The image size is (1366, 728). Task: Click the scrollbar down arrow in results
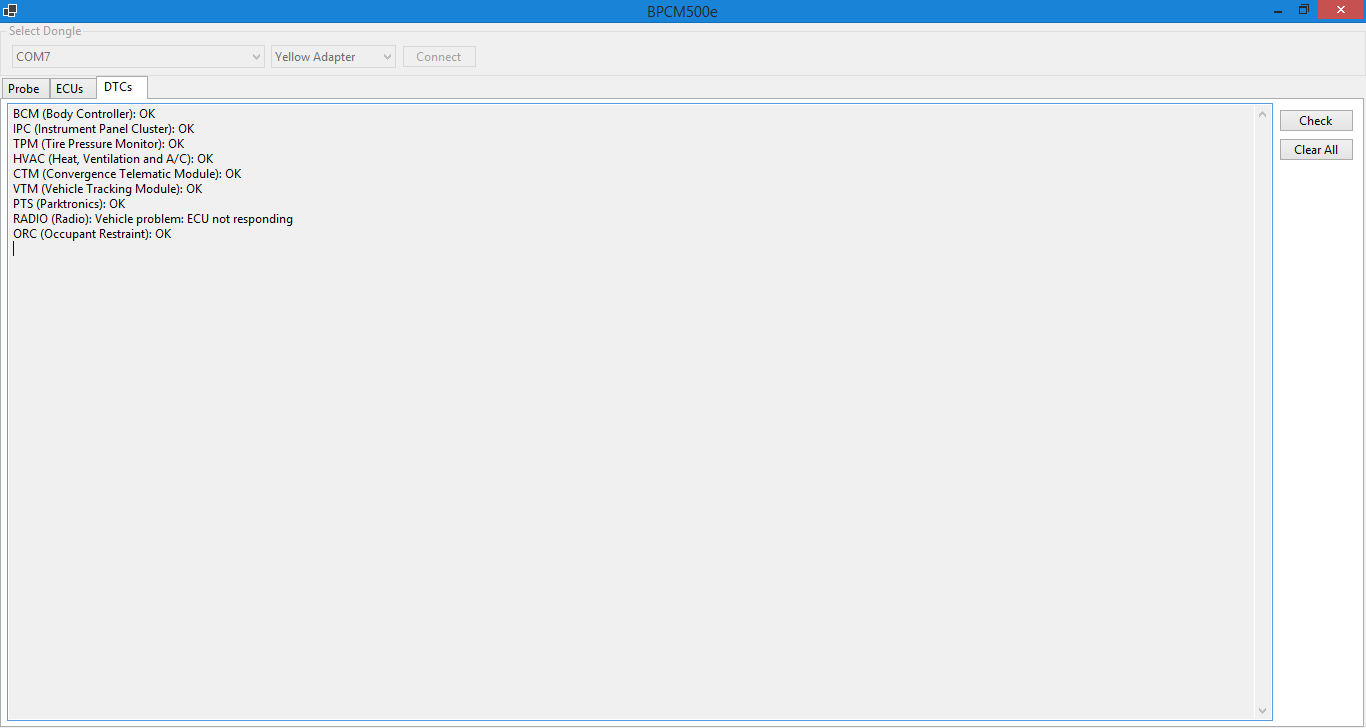pos(1262,711)
